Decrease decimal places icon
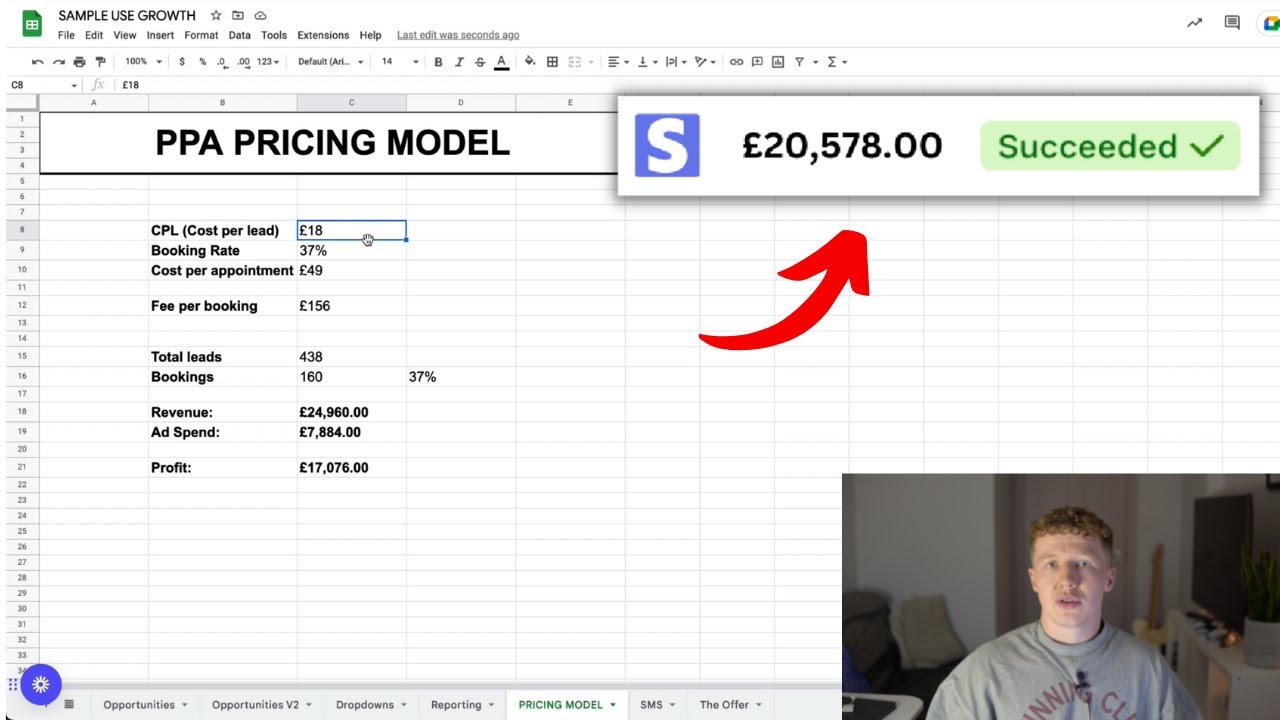 coord(222,62)
